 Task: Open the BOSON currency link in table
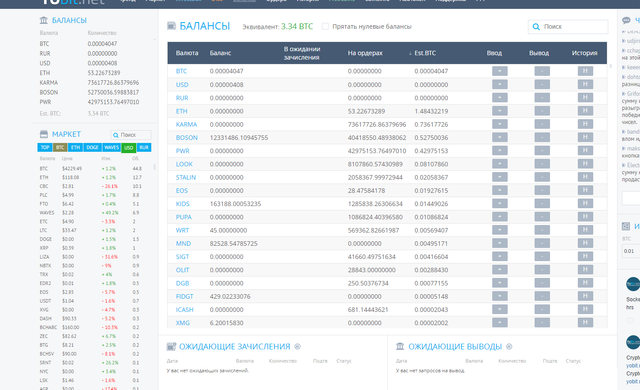coord(187,137)
